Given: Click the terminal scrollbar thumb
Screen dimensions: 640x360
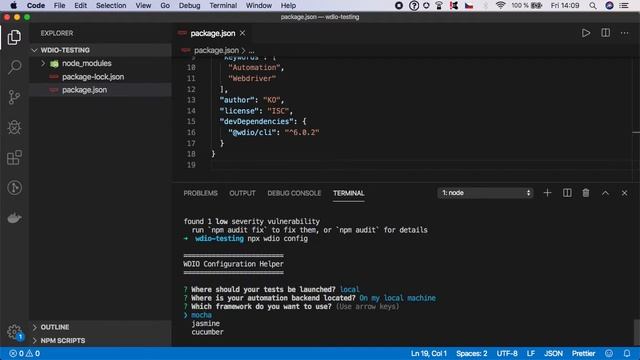Looking at the screenshot, I should 637,331.
